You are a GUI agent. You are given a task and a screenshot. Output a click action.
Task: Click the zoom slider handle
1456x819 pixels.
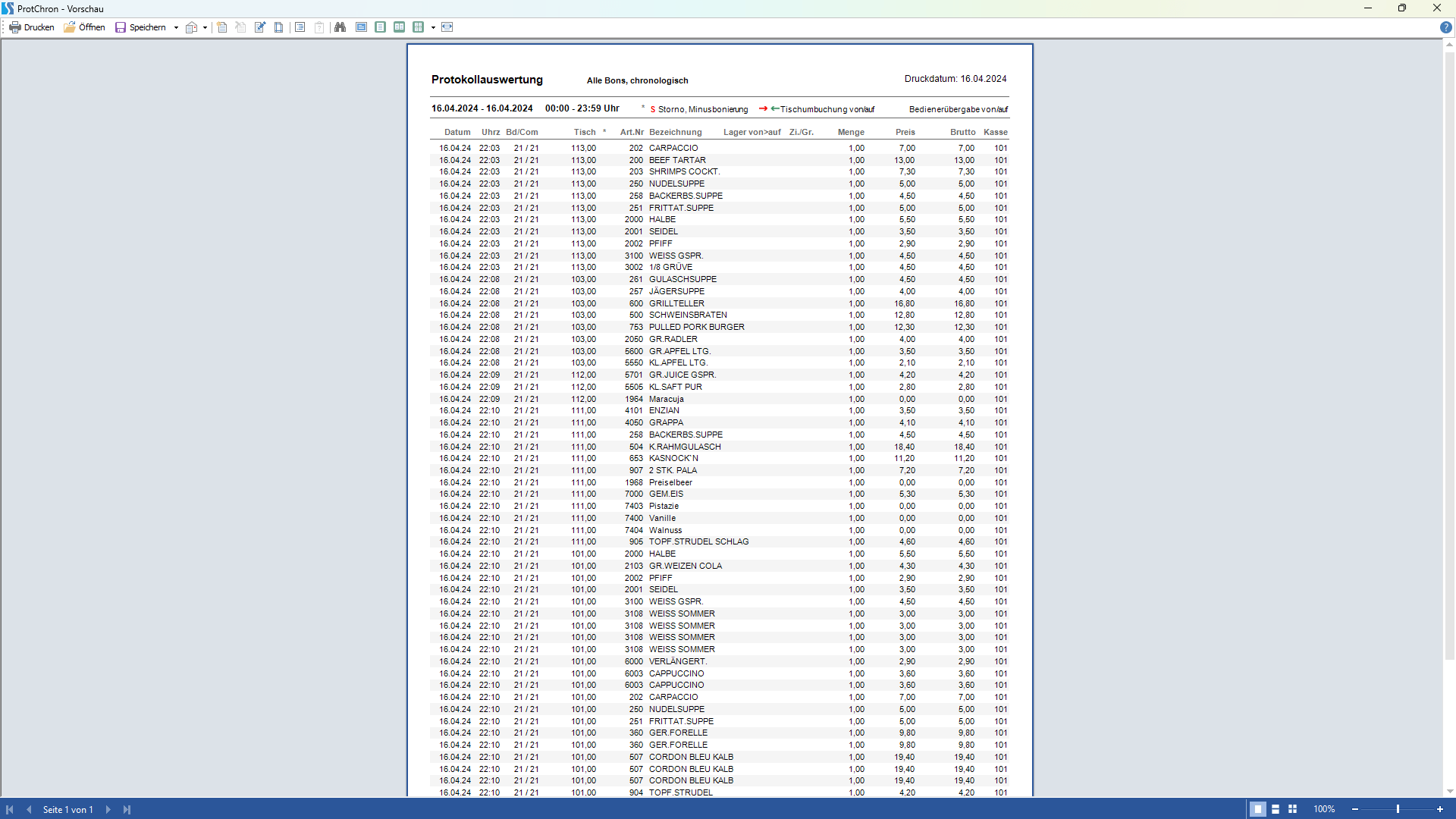pos(1398,809)
